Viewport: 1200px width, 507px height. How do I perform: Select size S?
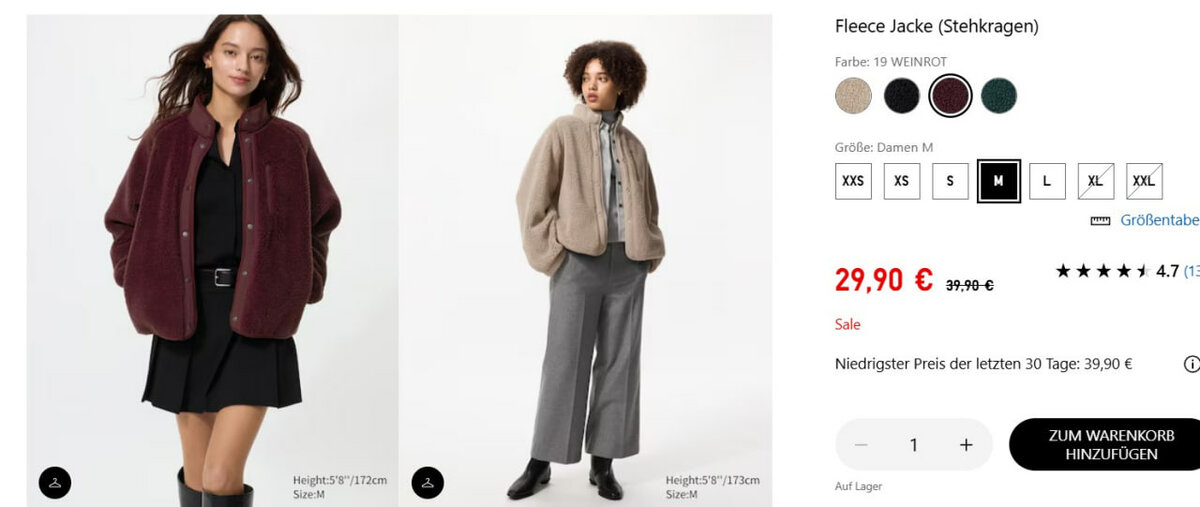[950, 181]
